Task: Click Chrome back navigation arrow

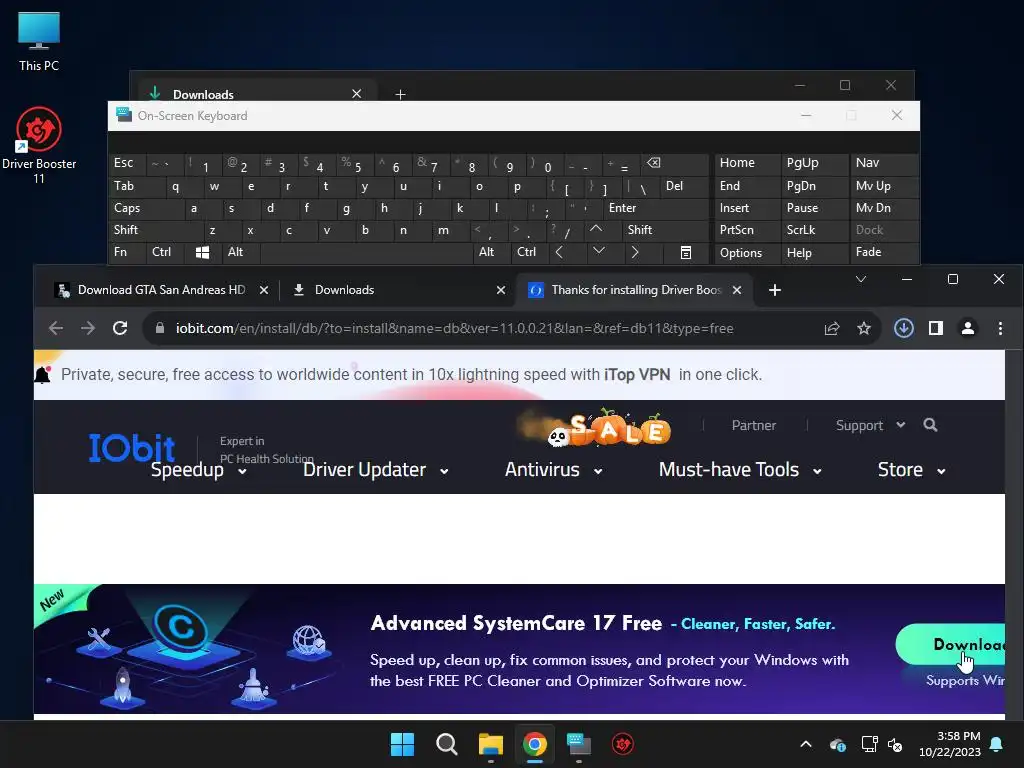Action: tap(56, 328)
